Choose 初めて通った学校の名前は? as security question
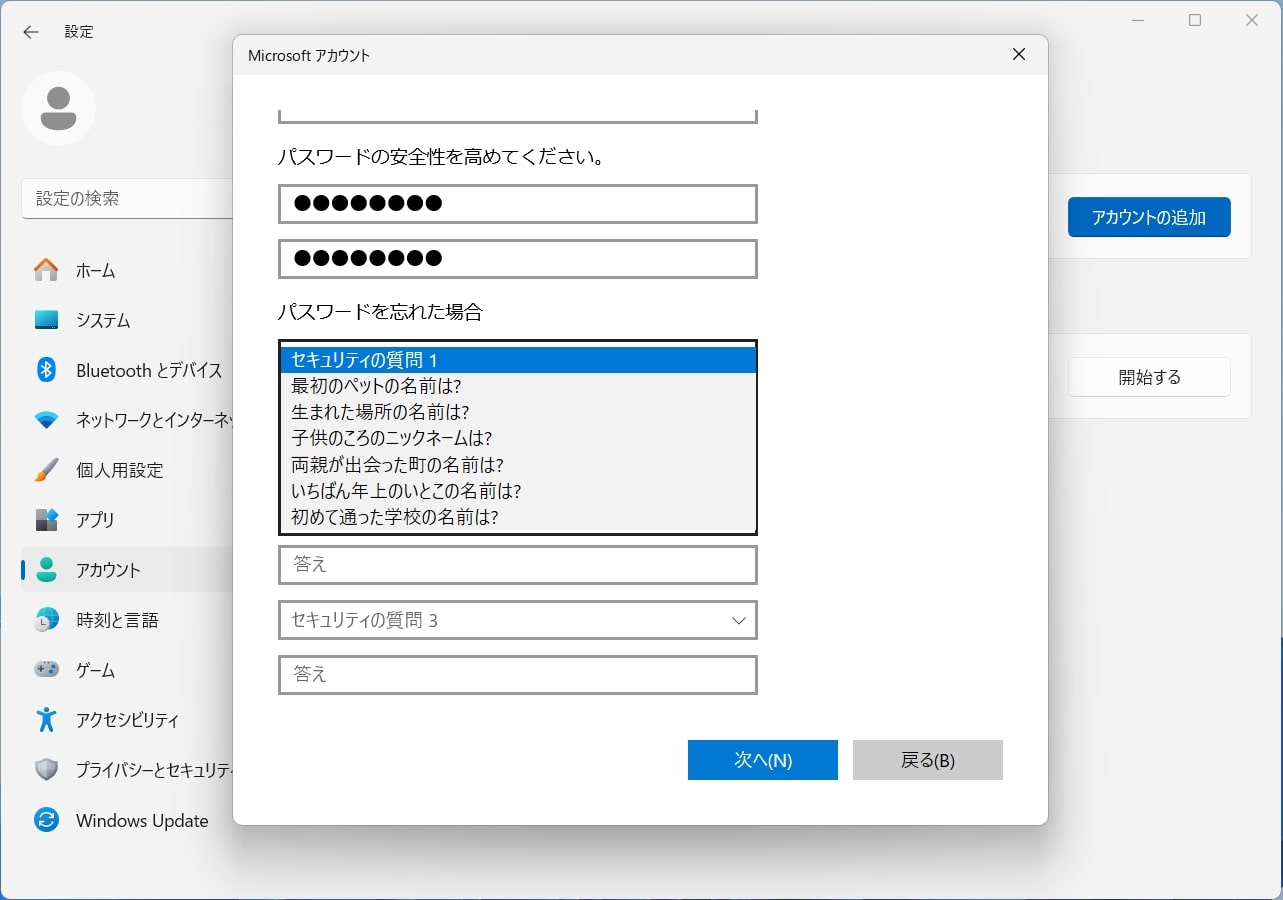Screen dimensions: 1283x900 click(x=517, y=517)
